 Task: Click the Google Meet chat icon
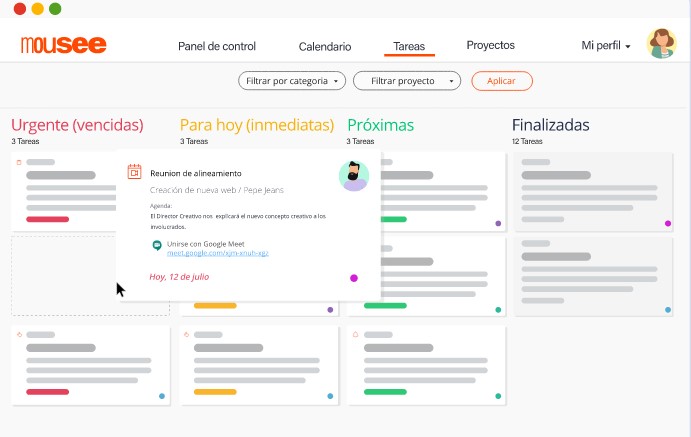157,245
